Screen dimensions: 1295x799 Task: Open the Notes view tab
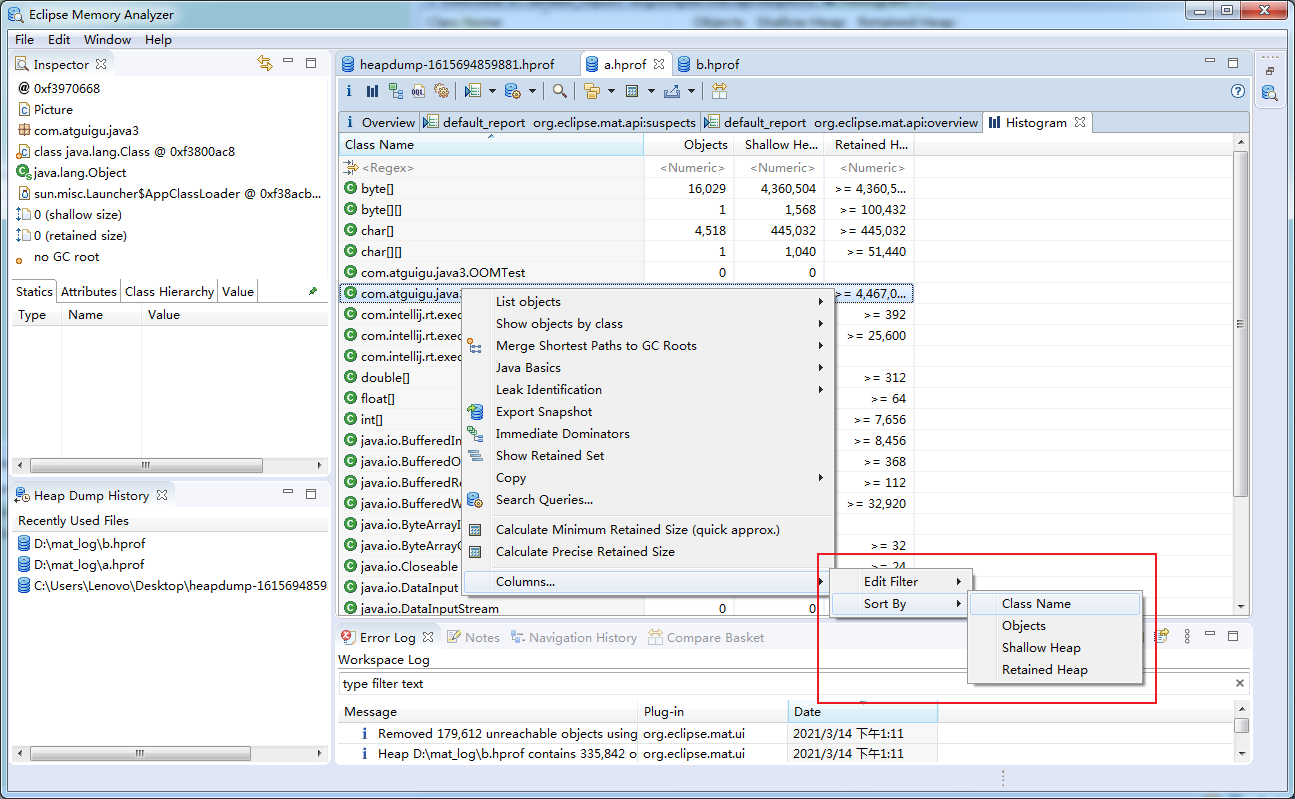tap(473, 637)
